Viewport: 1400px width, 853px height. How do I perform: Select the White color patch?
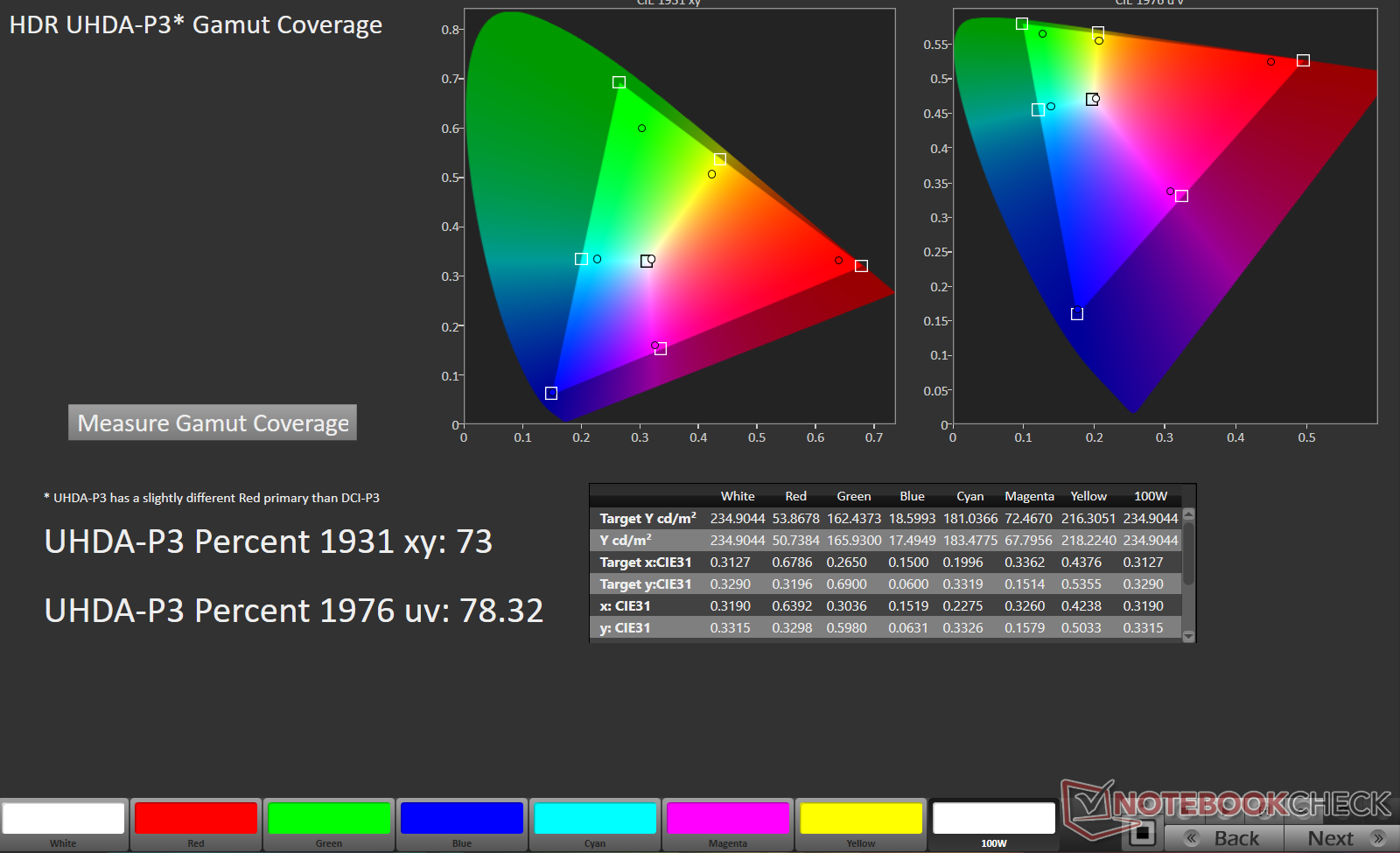pos(64,820)
